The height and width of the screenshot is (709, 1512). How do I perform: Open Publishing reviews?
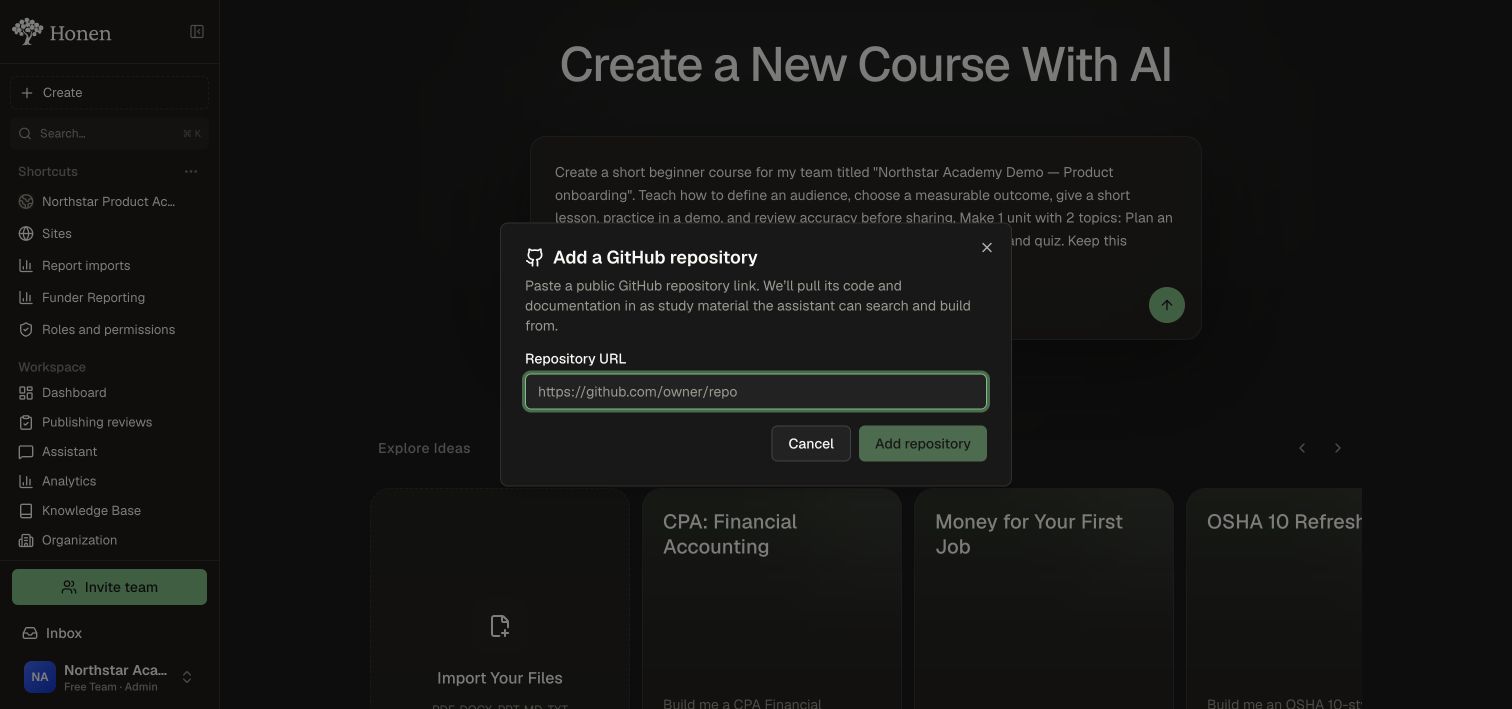[x=110, y=422]
